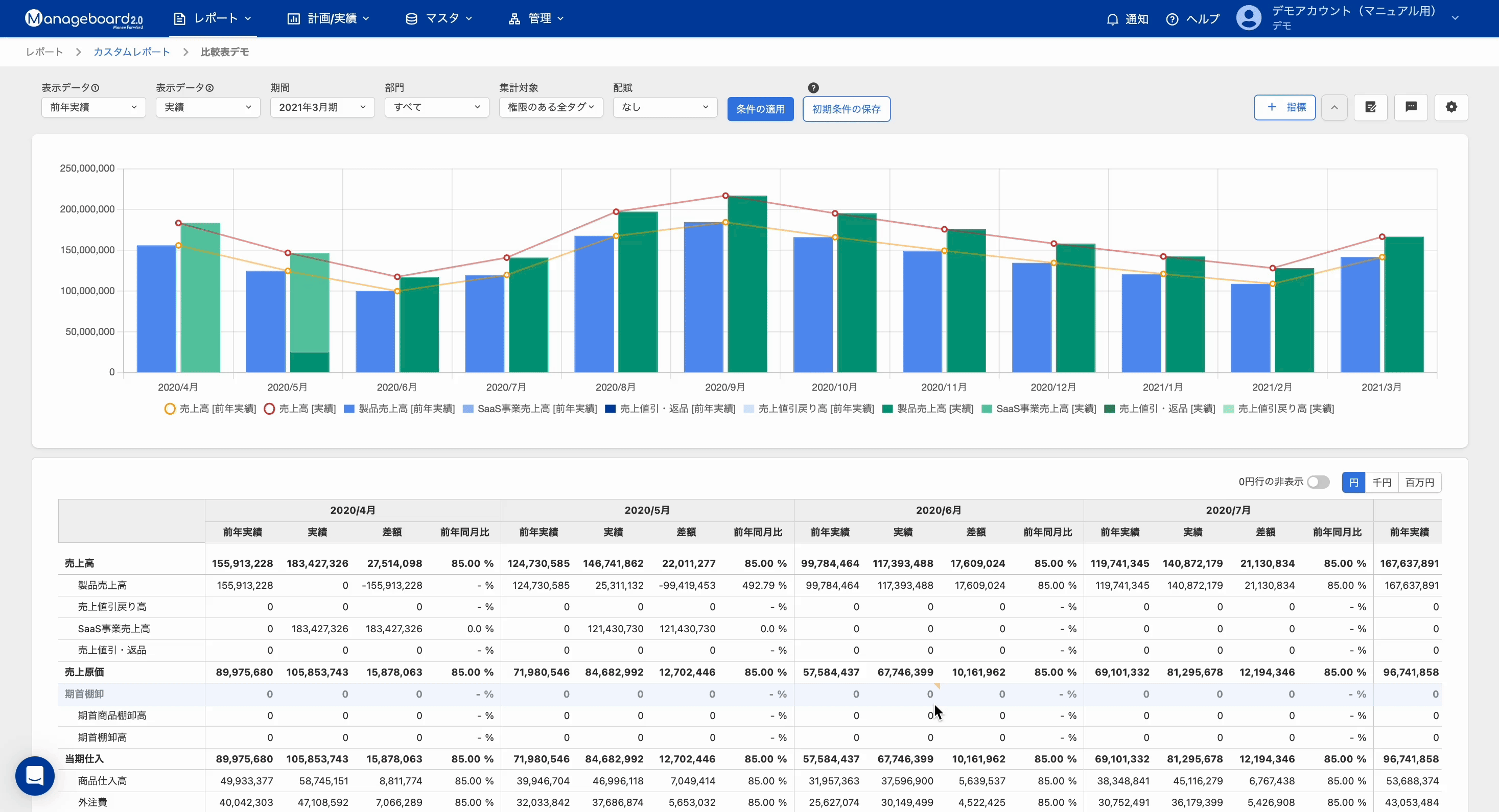Collapse the filter panel with chevron-up button
This screenshot has height=812, width=1499.
point(1334,107)
